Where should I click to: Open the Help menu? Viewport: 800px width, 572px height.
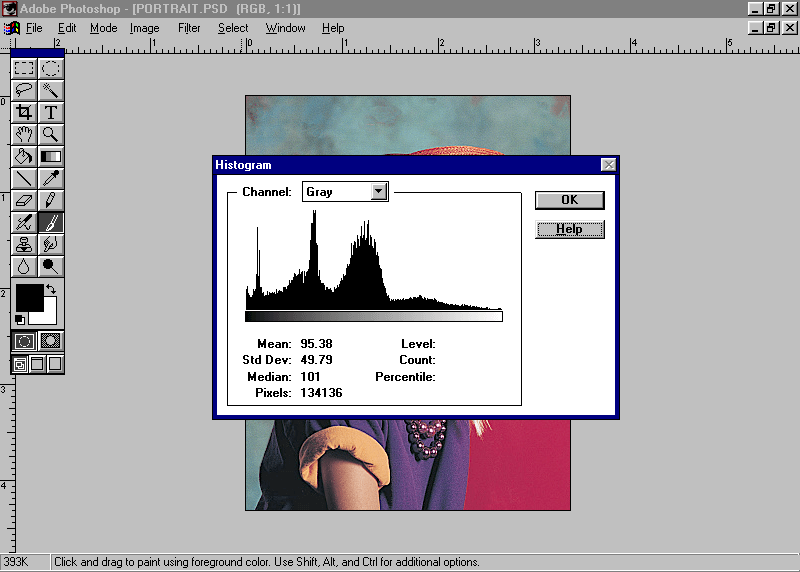click(333, 28)
